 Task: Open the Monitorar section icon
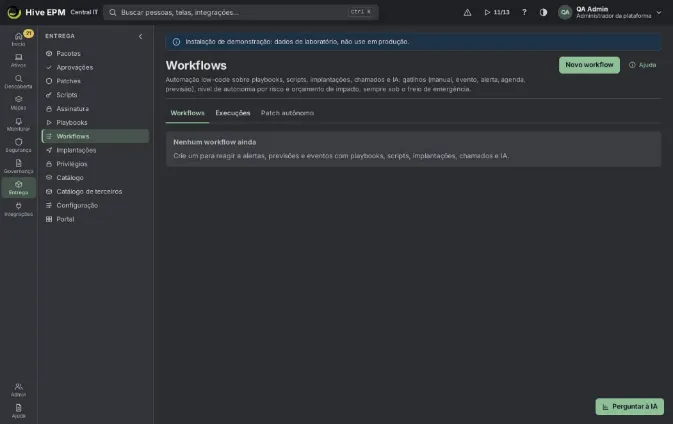tap(18, 124)
